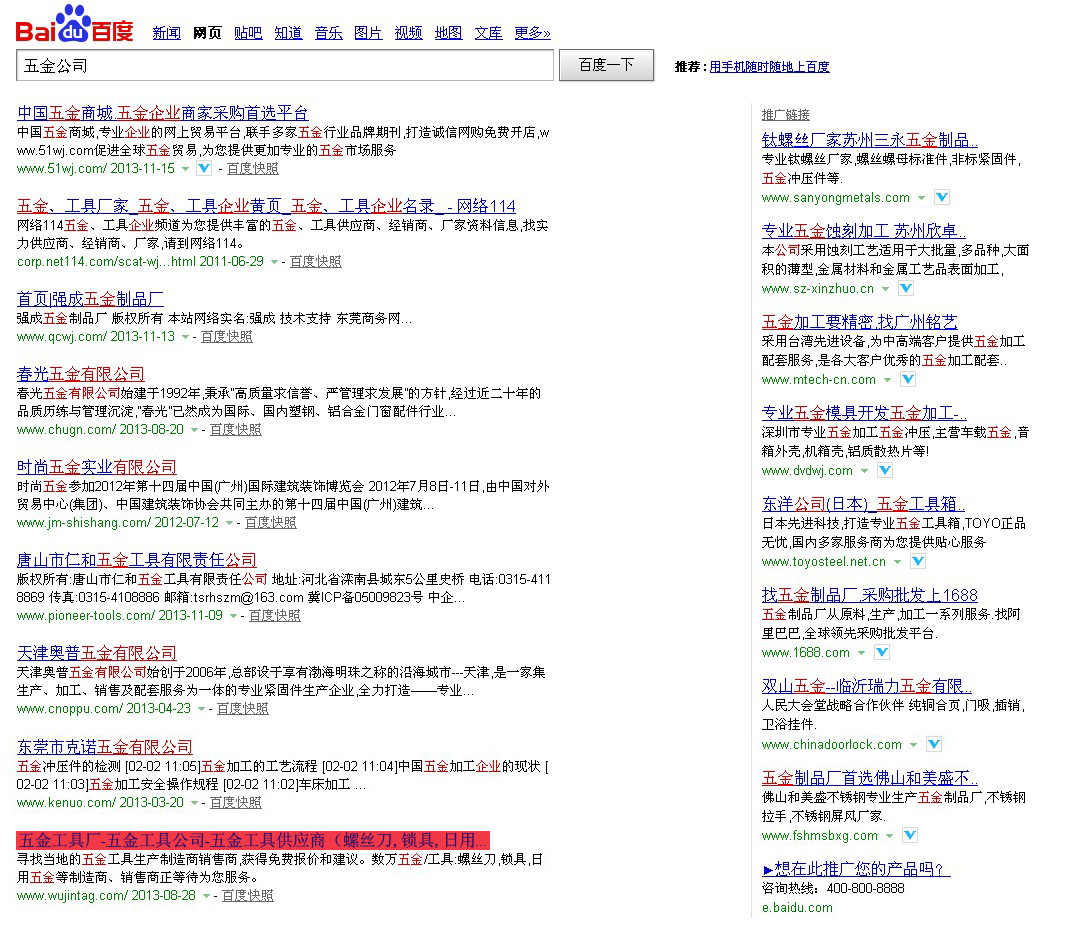Switch to the 图片 tab
Viewport: 1090px width, 945px height.
coord(368,33)
